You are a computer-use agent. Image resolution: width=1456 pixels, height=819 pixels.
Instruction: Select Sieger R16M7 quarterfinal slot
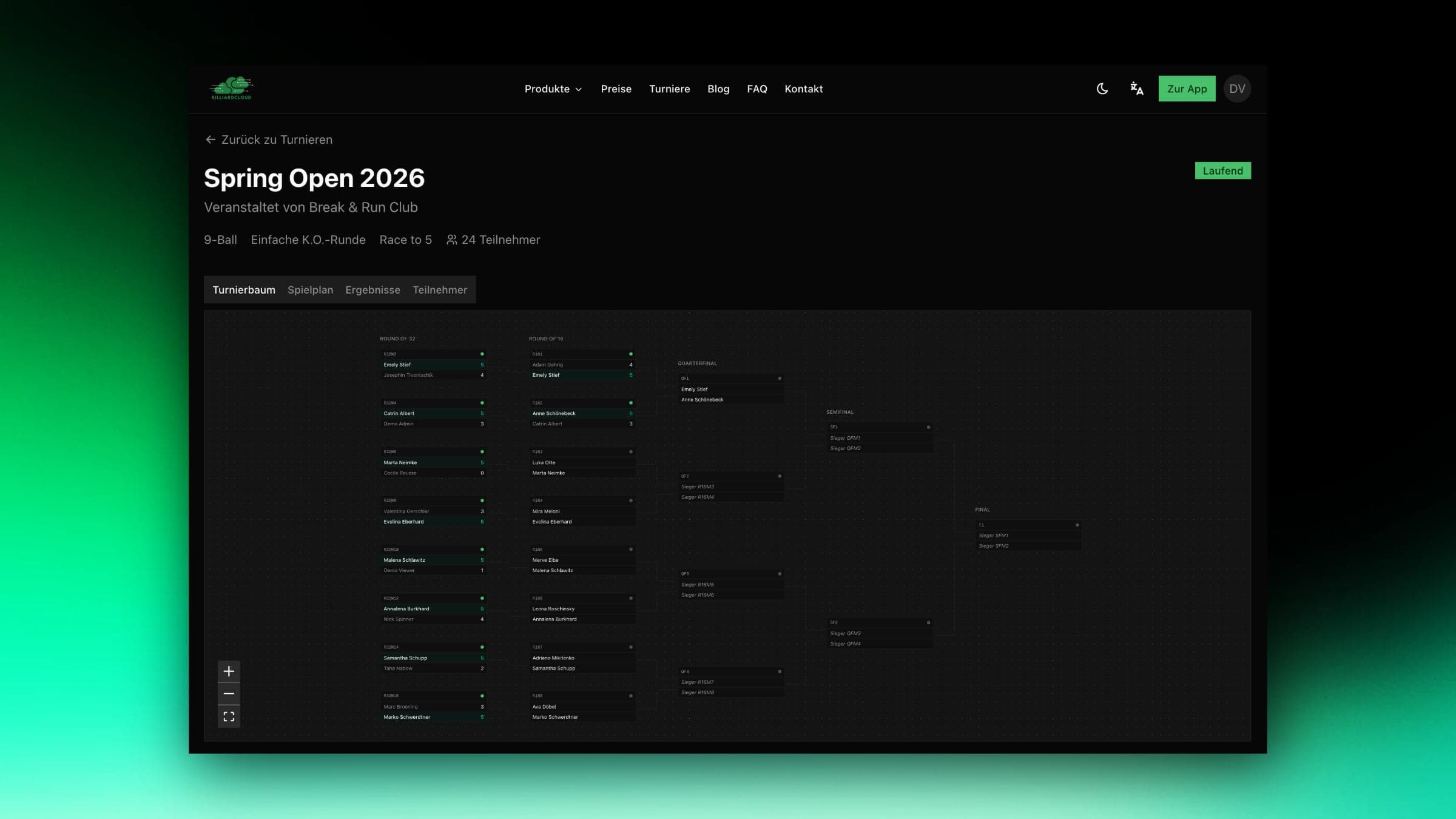tap(731, 682)
